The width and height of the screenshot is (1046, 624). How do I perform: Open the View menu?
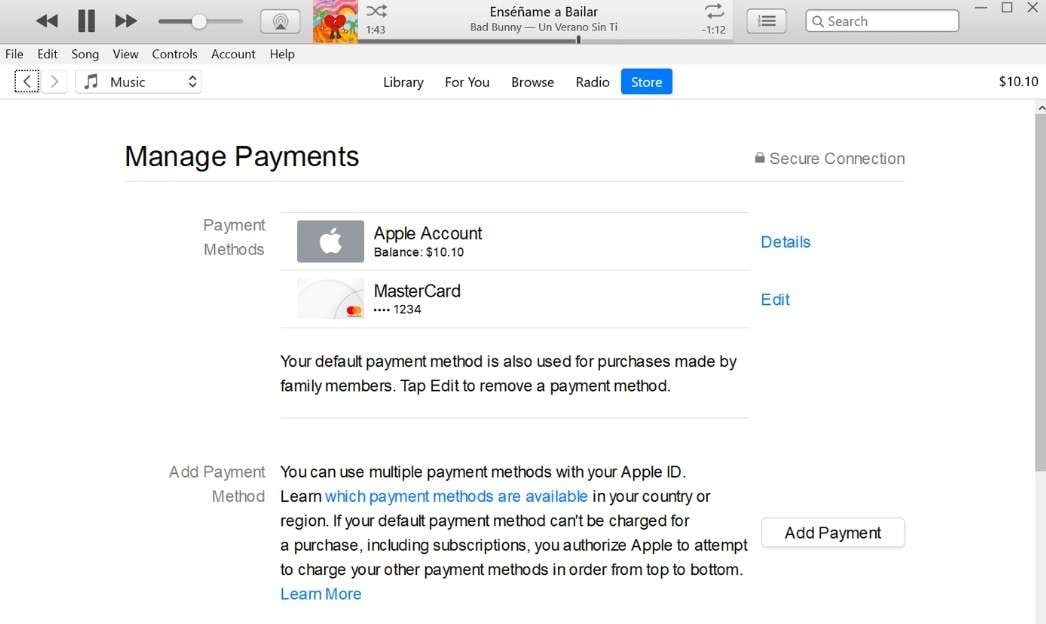[125, 54]
